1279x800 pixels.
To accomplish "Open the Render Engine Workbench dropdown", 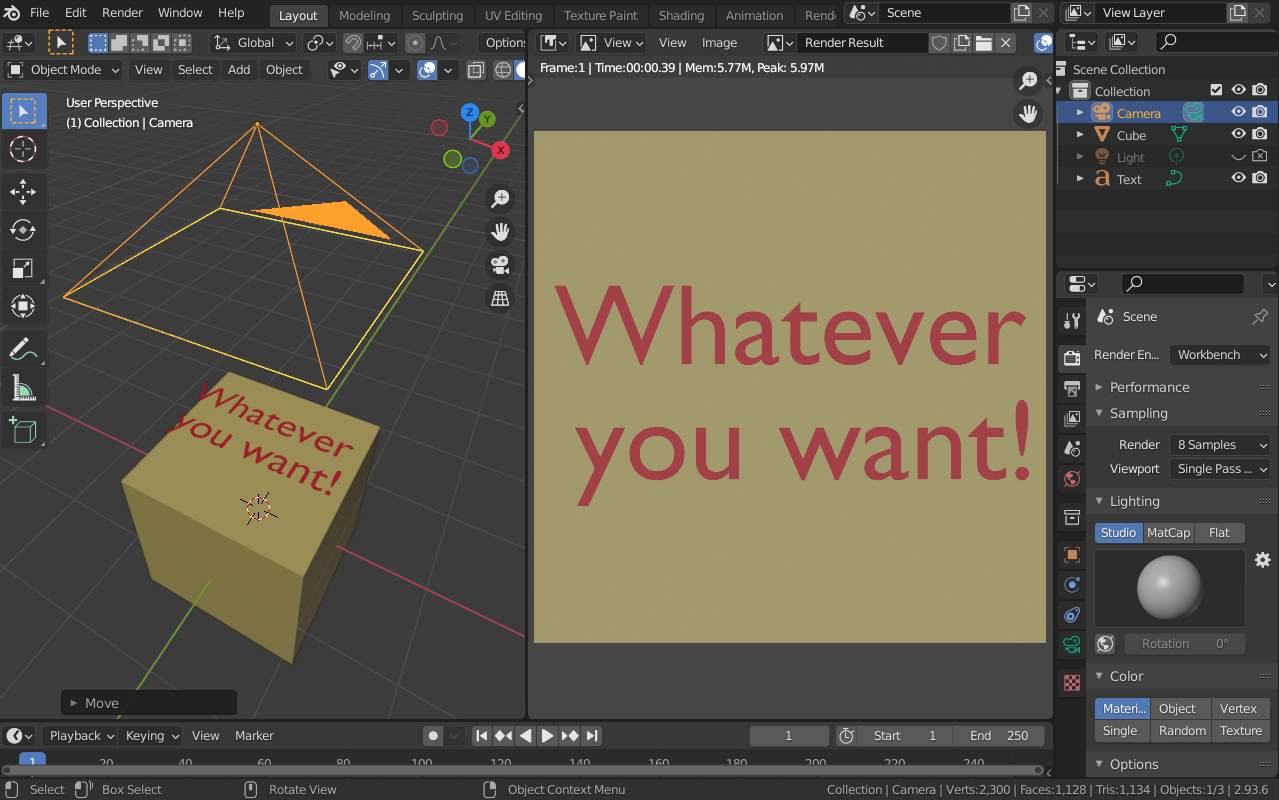I will [1220, 355].
